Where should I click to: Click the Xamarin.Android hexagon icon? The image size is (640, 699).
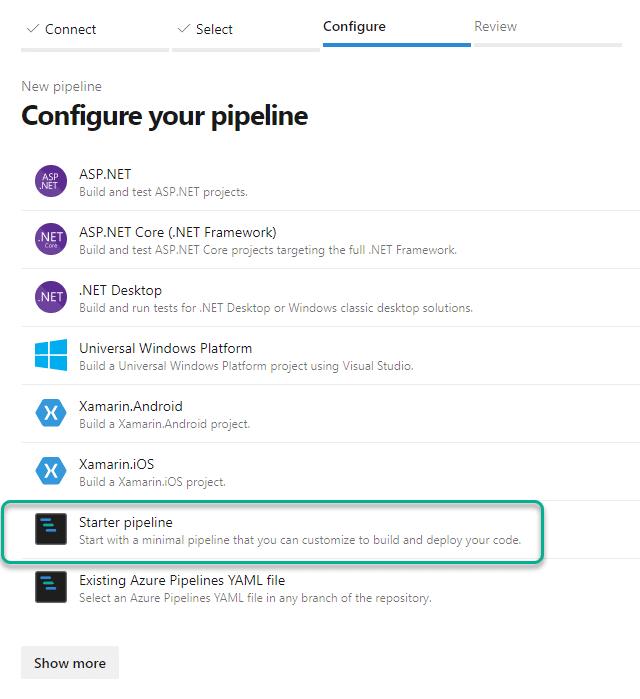(x=51, y=414)
